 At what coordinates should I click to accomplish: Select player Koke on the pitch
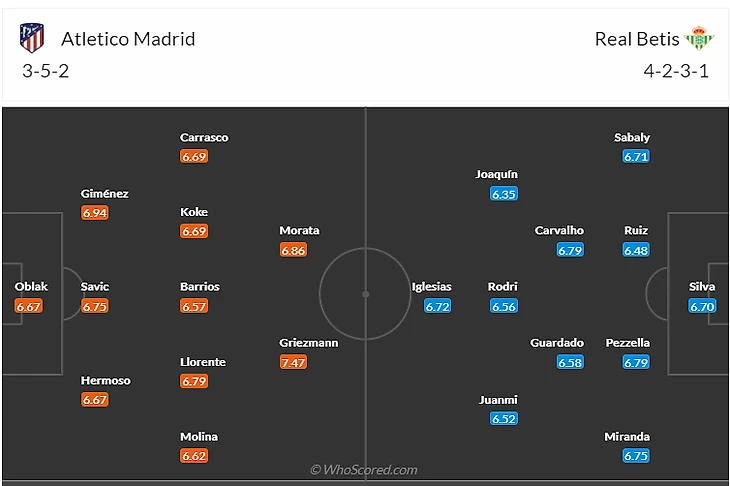(x=194, y=212)
